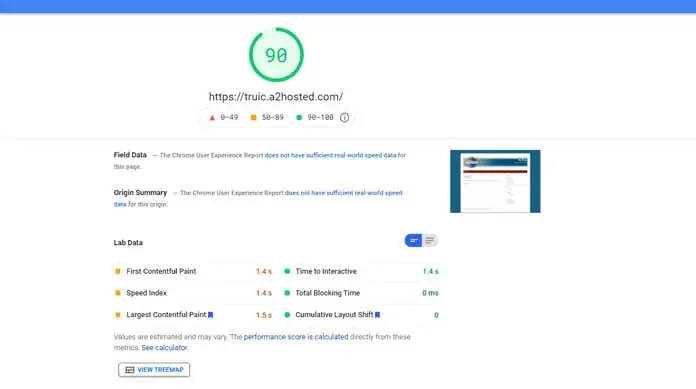Click the Origin Summary heading
Image resolution: width=696 pixels, height=389 pixels.
140,193
